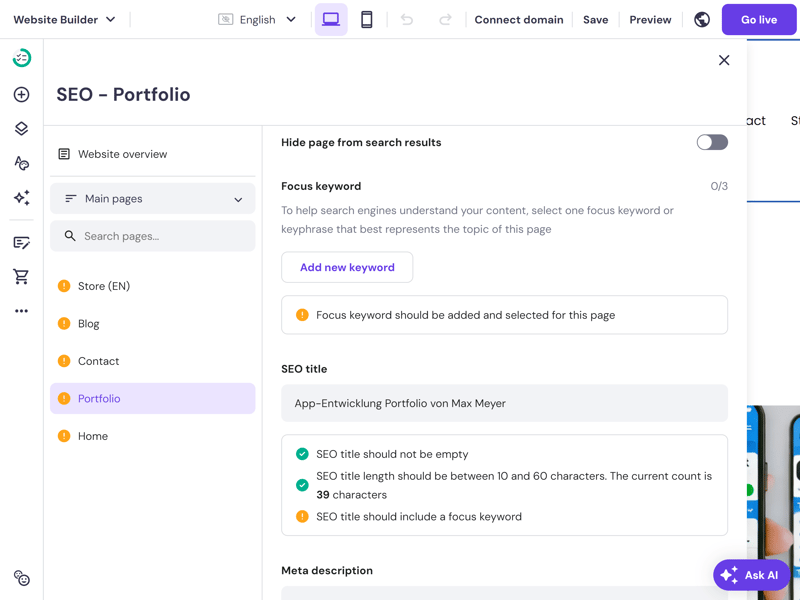Select the Contact page
Viewport: 800px width, 600px height.
(153, 361)
